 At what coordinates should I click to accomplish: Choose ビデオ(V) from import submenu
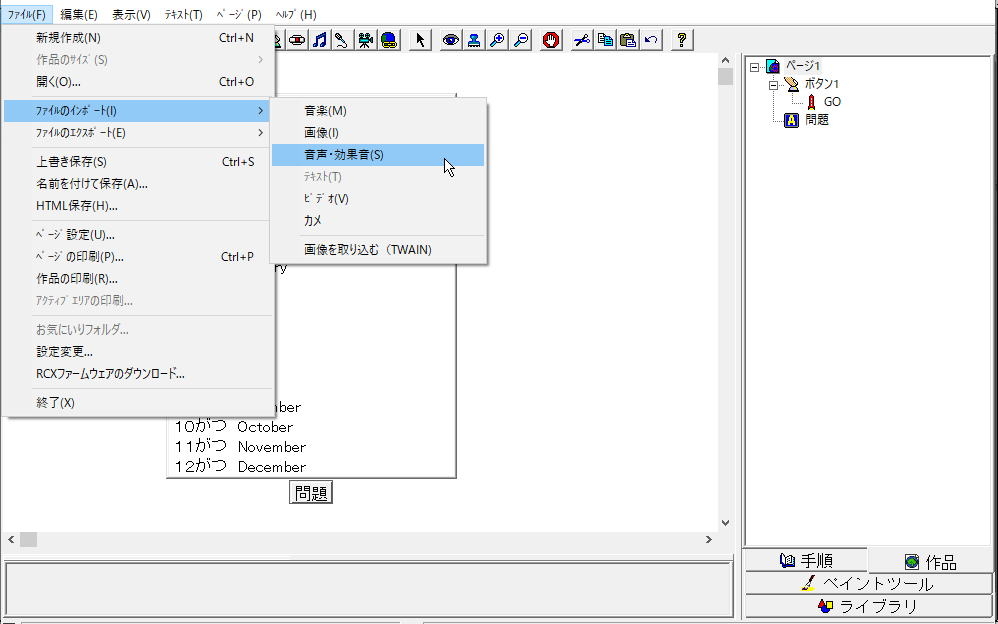tap(378, 199)
